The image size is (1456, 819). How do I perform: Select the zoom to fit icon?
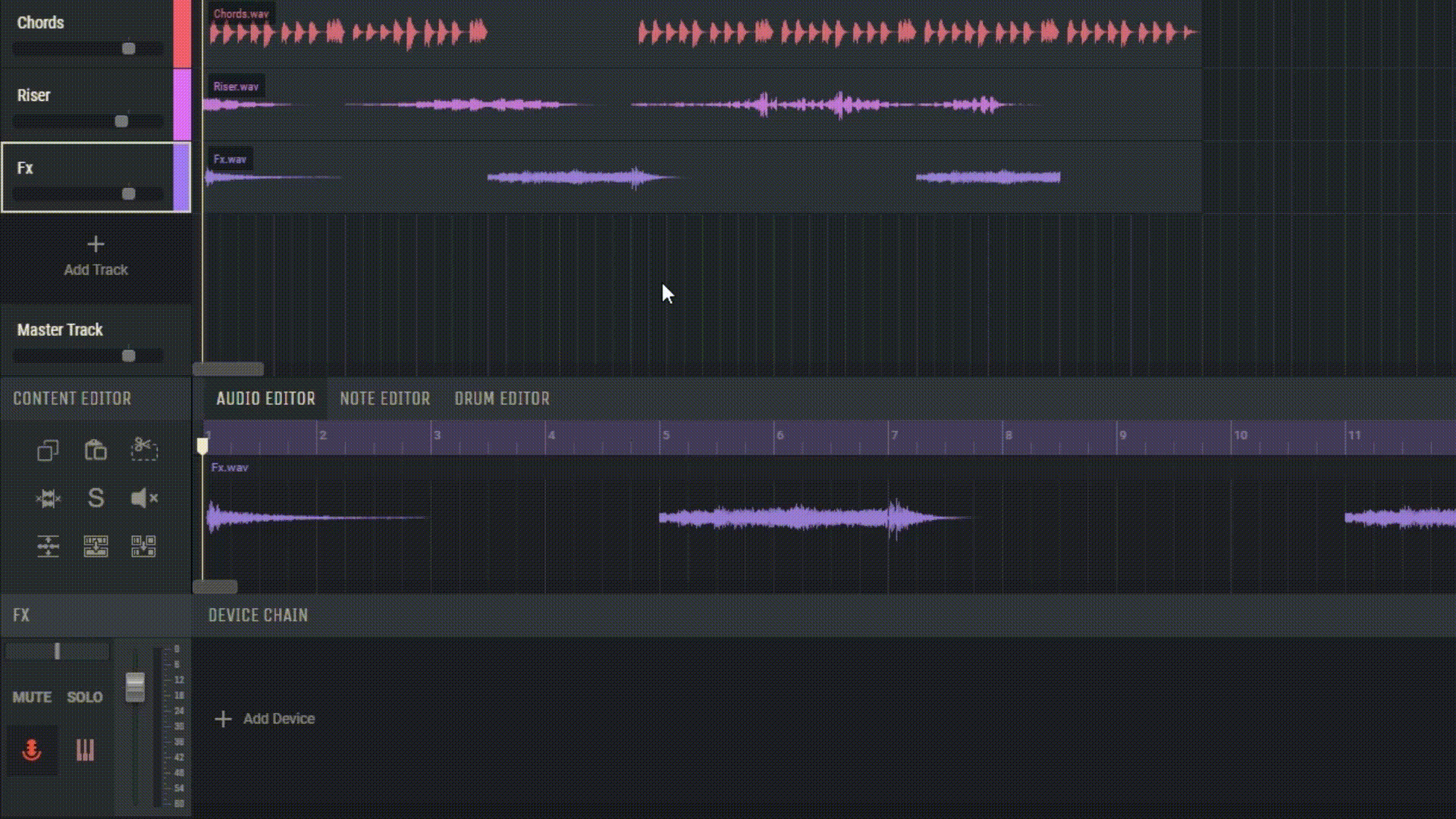pos(47,546)
